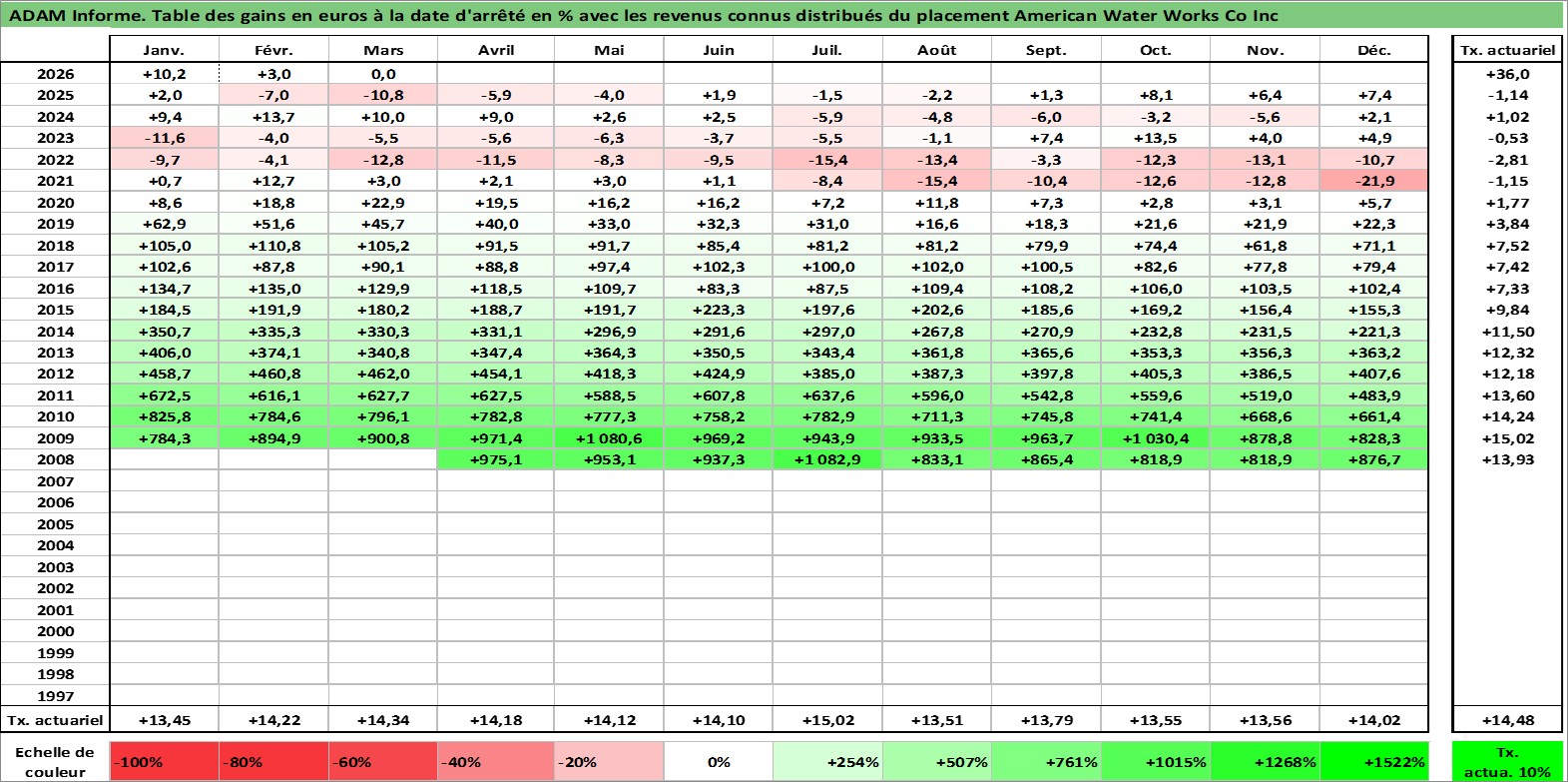The width and height of the screenshot is (1568, 782).
Task: Select the 1997 row label
Action: pos(55,696)
